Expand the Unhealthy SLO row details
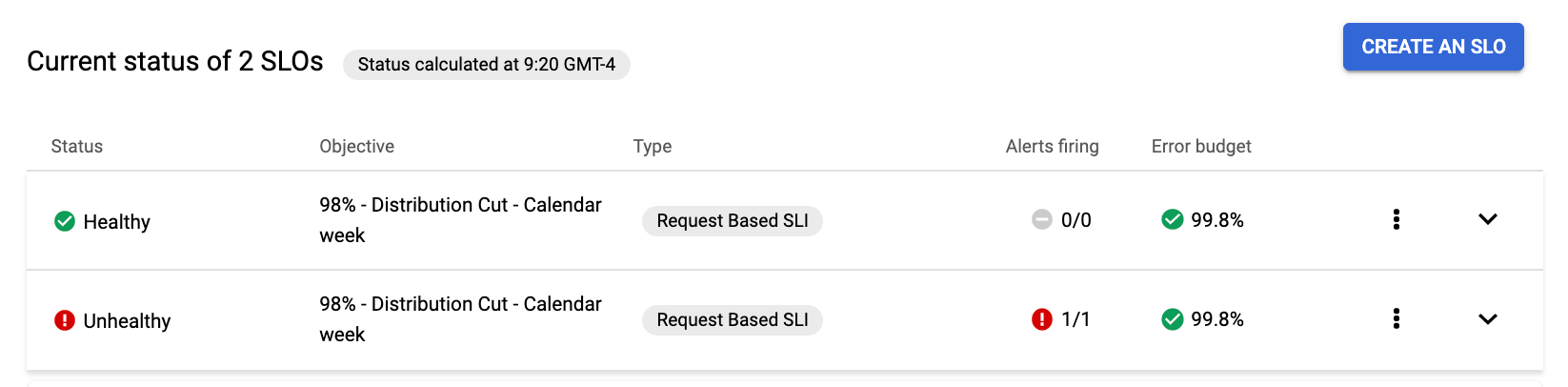The width and height of the screenshot is (1568, 387). [1488, 319]
